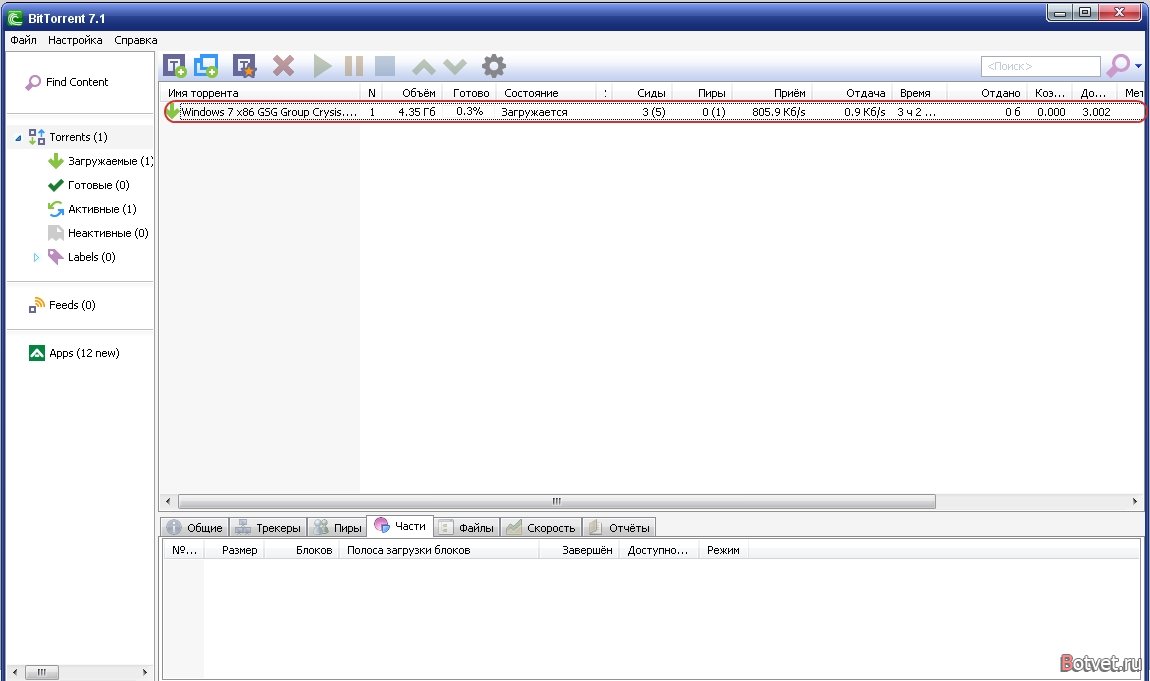Select Активные (1) category
The height and width of the screenshot is (681, 1150).
point(102,210)
